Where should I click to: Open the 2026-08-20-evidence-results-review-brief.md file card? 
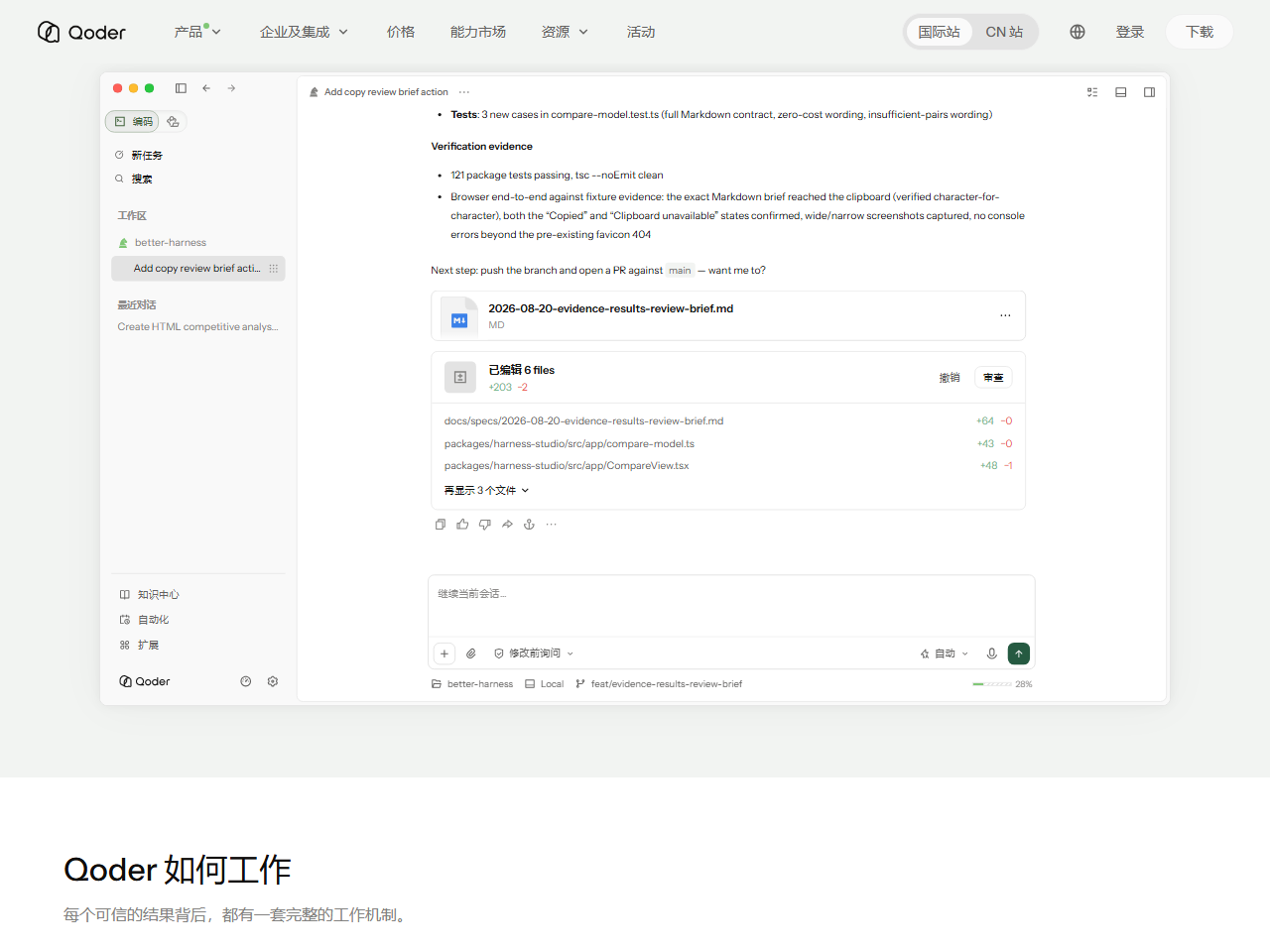(728, 315)
